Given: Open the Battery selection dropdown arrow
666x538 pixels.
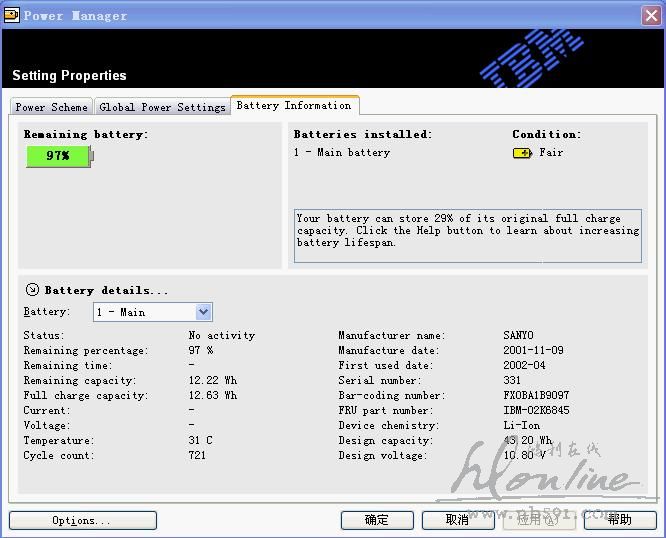Looking at the screenshot, I should point(204,312).
